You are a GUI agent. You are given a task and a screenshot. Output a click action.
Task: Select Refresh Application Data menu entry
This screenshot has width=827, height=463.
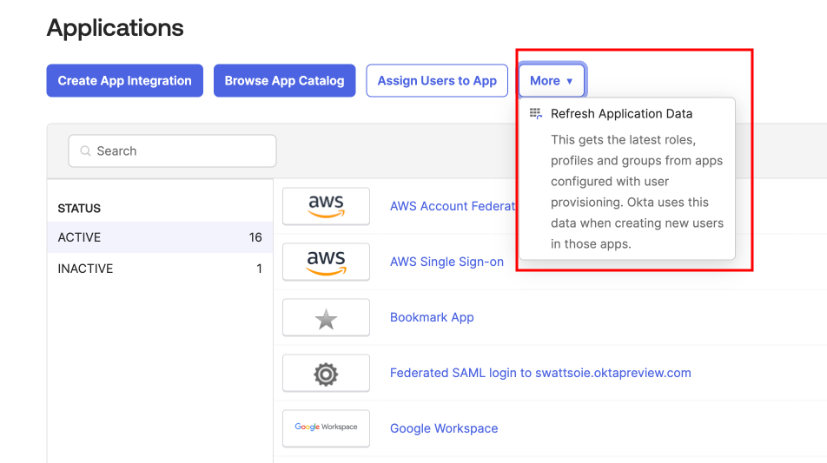[x=621, y=114]
